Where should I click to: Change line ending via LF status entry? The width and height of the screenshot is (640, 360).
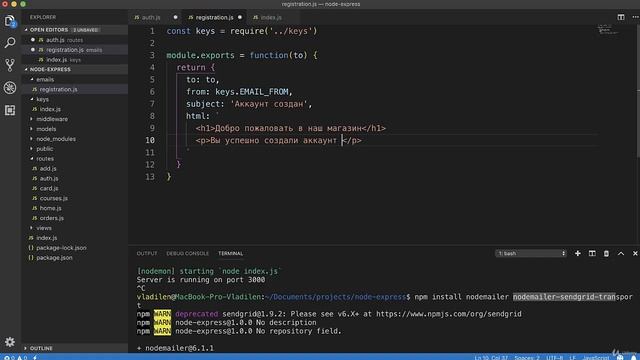point(572,358)
